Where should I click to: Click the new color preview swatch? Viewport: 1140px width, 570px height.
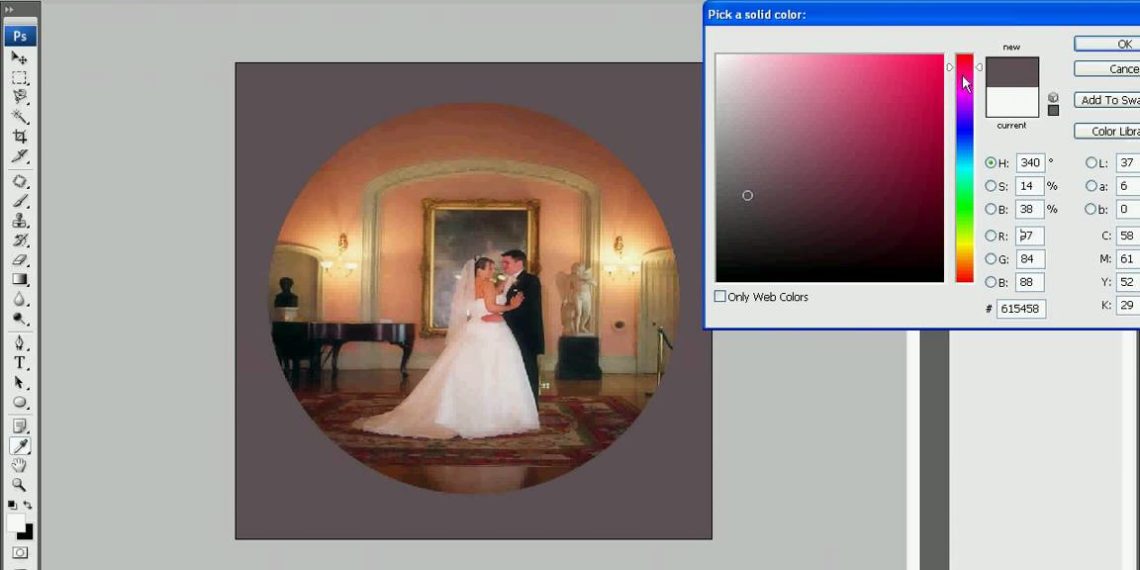tap(1012, 73)
